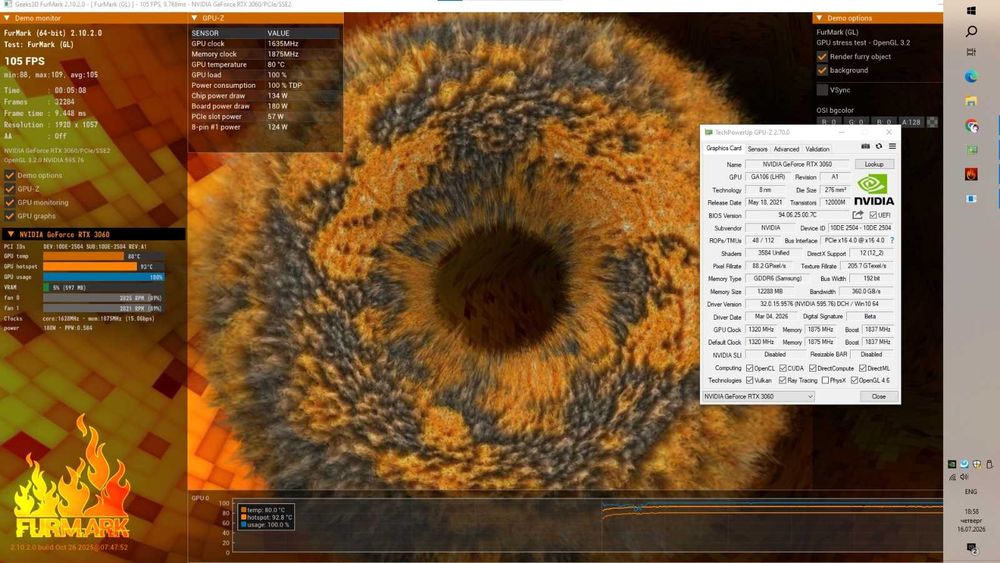Click the blue swirl tray icon

coord(964,464)
